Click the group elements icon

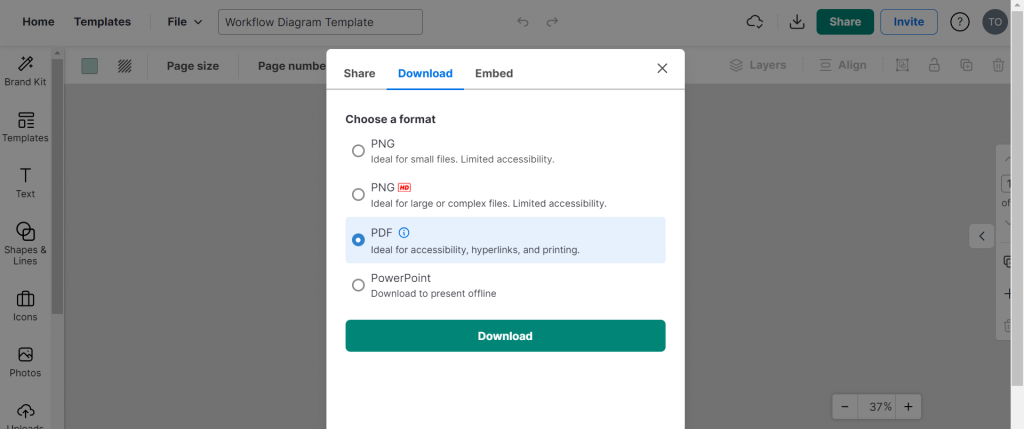point(903,65)
